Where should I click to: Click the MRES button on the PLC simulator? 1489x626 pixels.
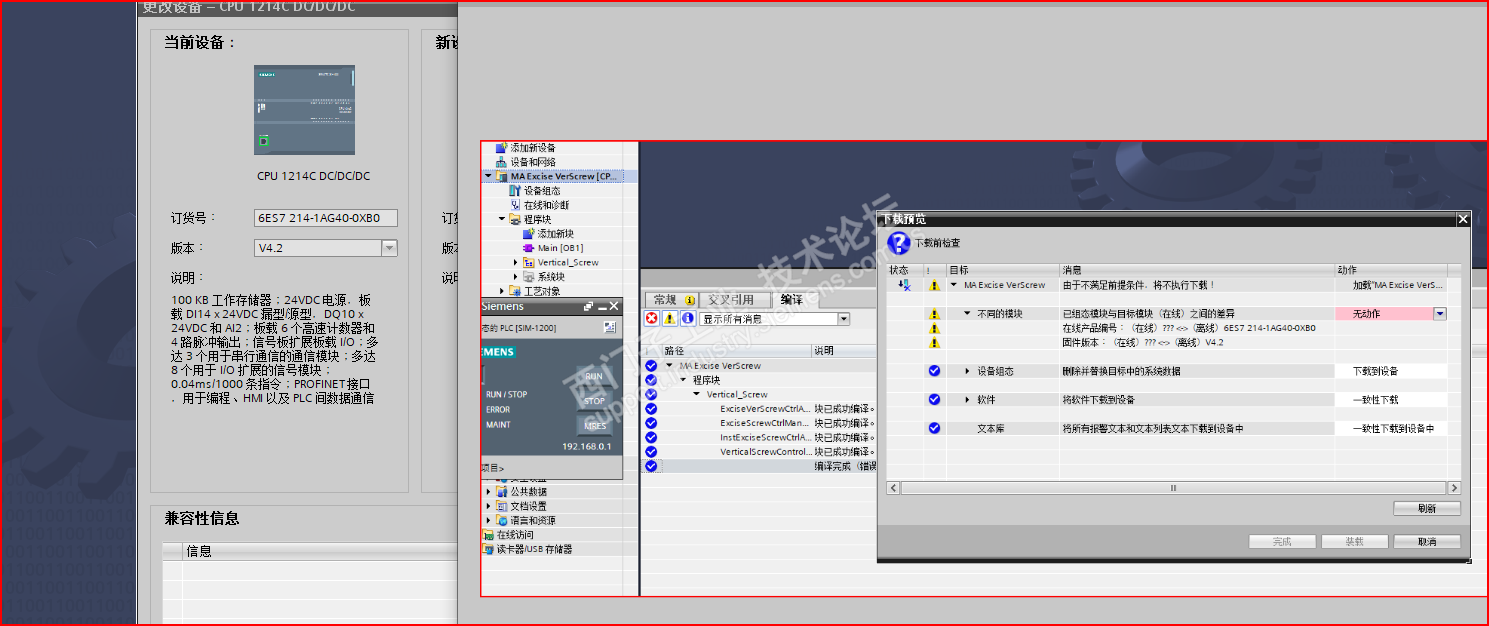[594, 426]
